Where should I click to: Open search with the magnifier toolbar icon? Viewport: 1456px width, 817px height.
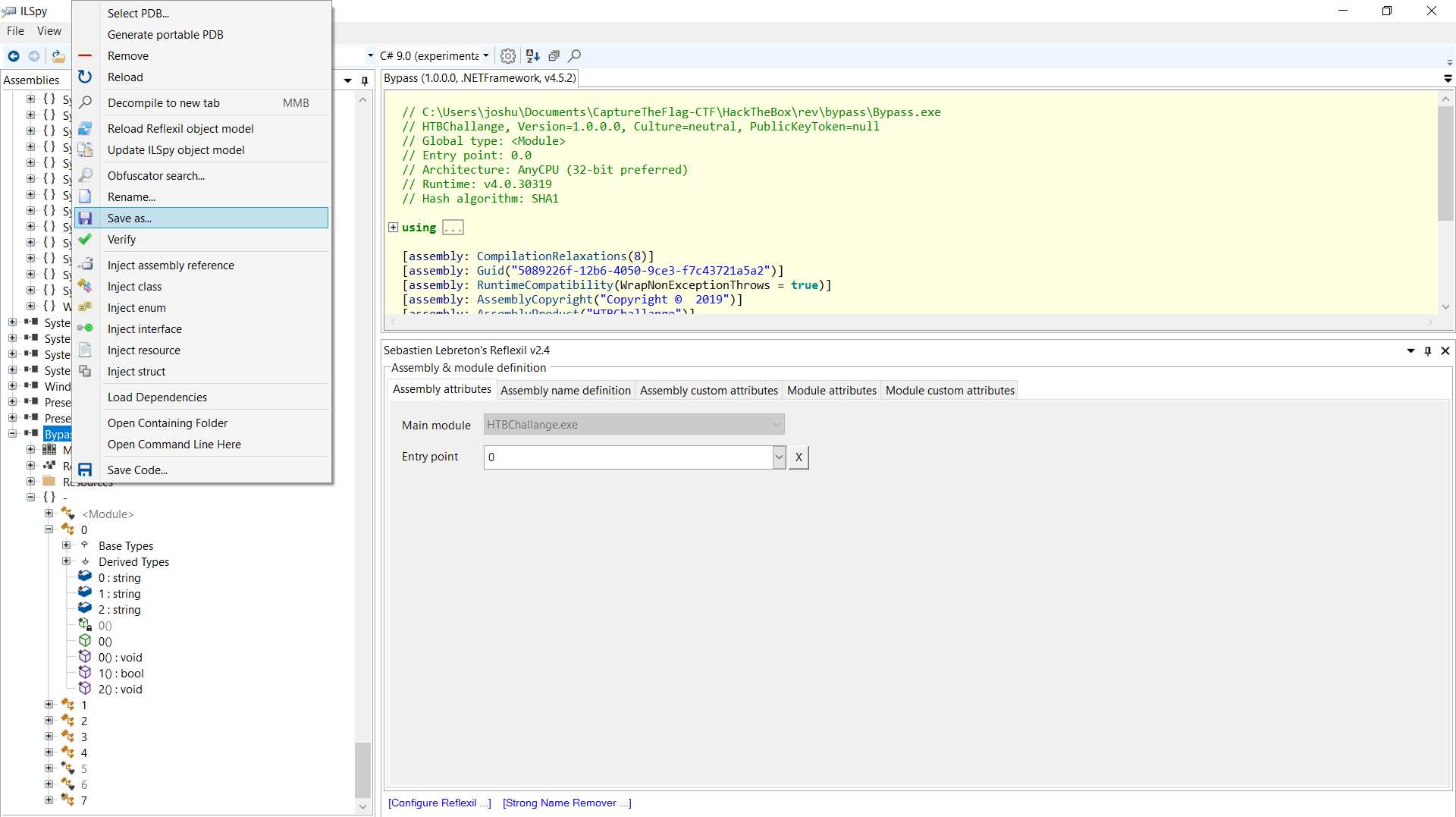coord(575,55)
